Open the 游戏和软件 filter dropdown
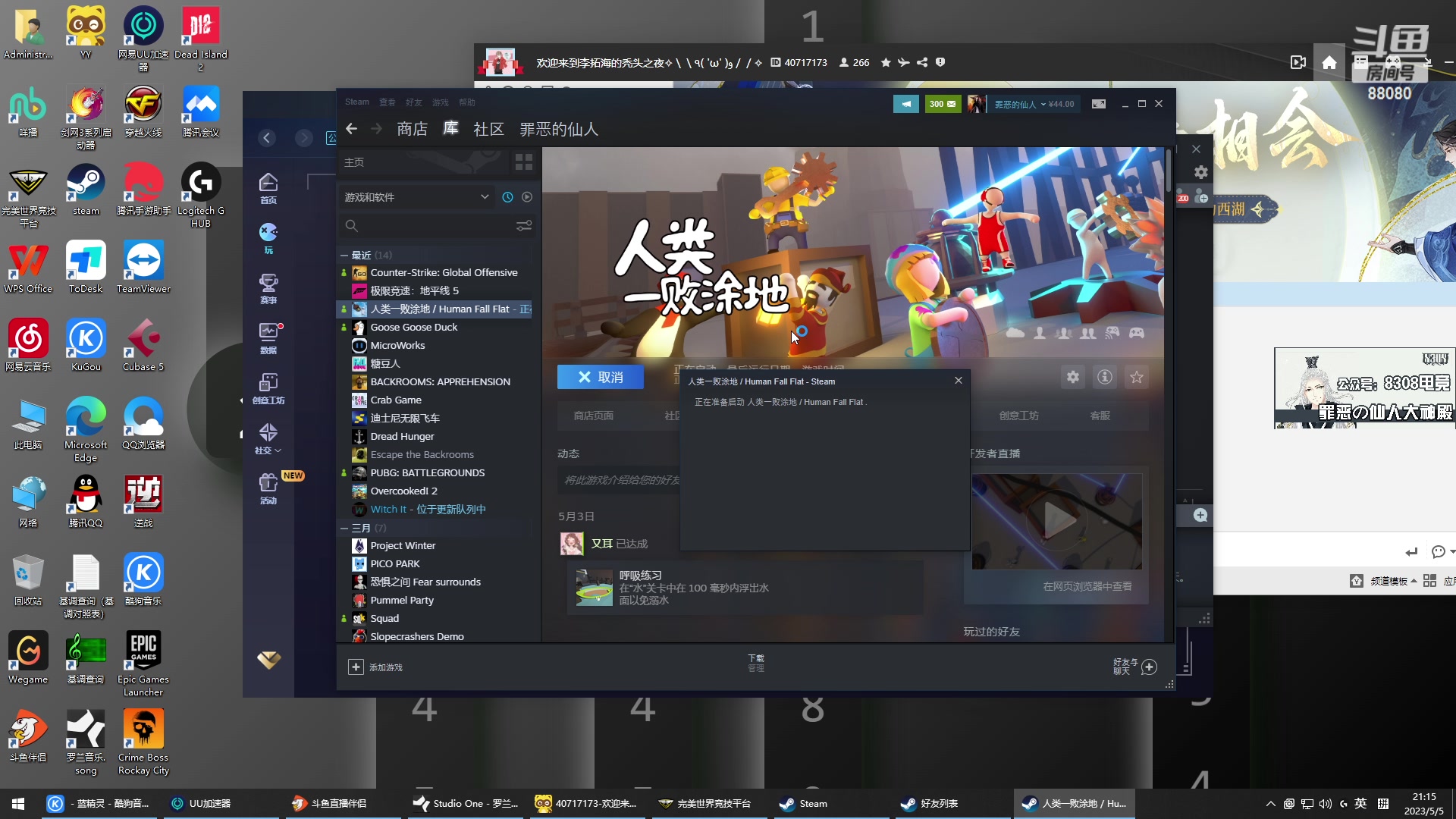 [416, 197]
